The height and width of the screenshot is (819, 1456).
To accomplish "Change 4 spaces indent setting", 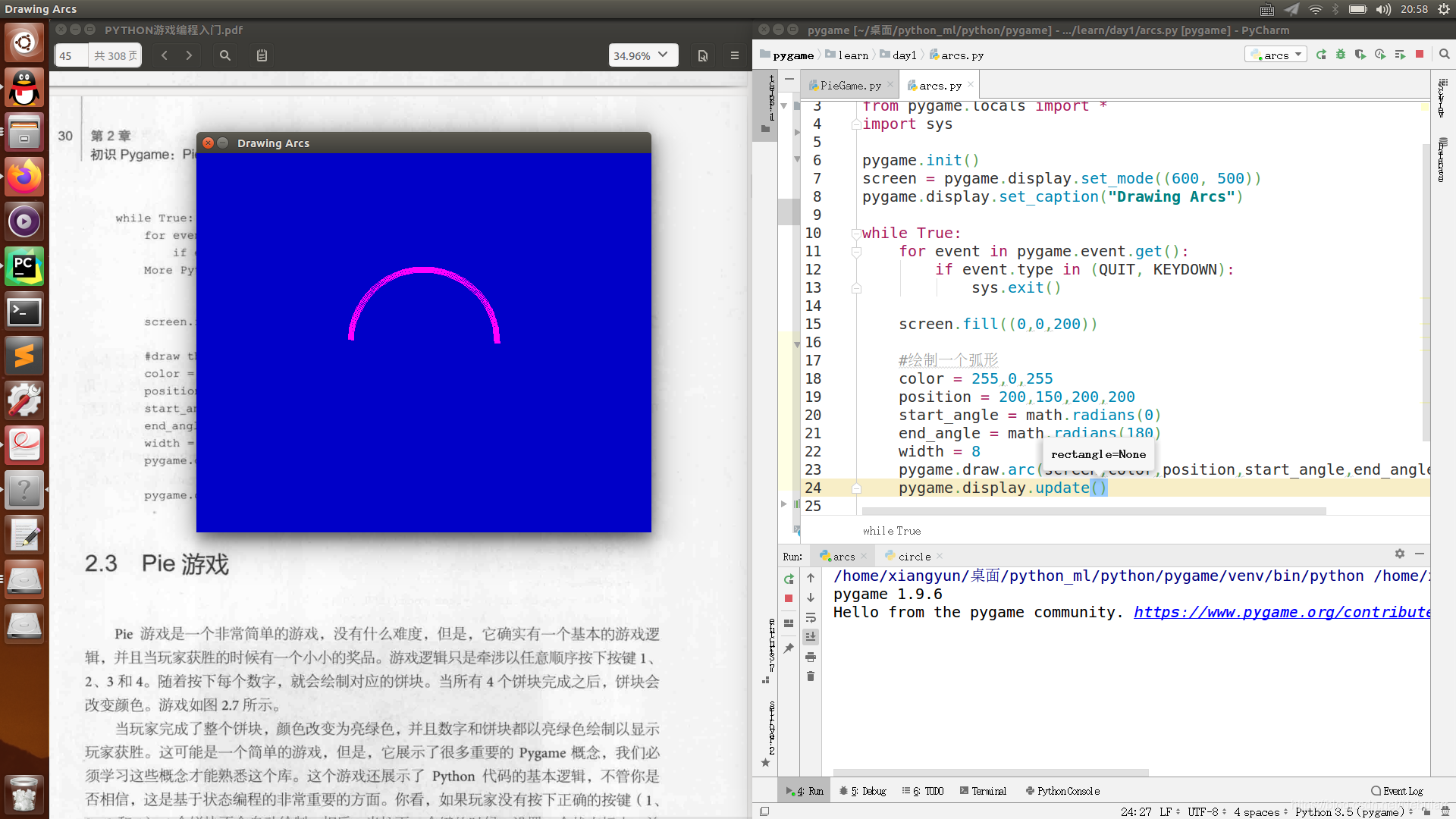I will pos(1260,811).
